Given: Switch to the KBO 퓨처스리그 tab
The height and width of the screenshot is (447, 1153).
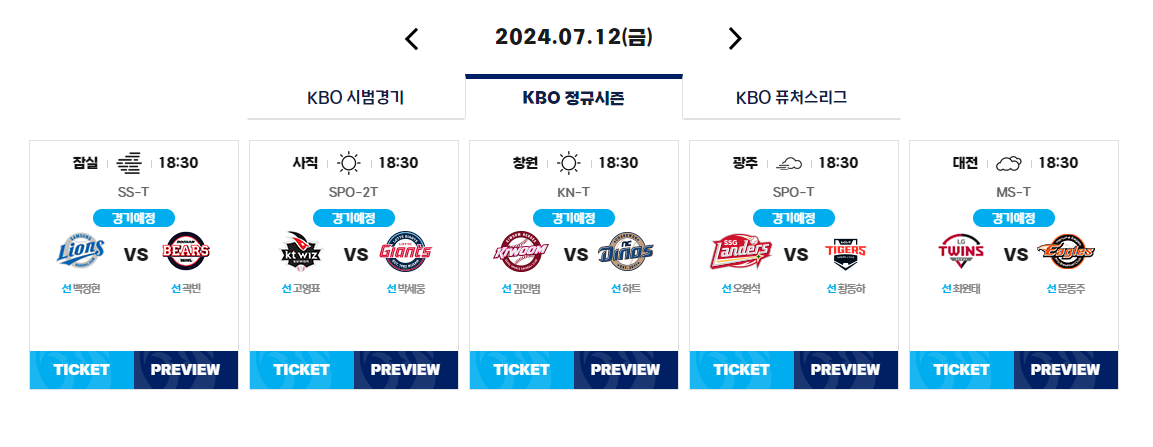Looking at the screenshot, I should click(x=791, y=98).
